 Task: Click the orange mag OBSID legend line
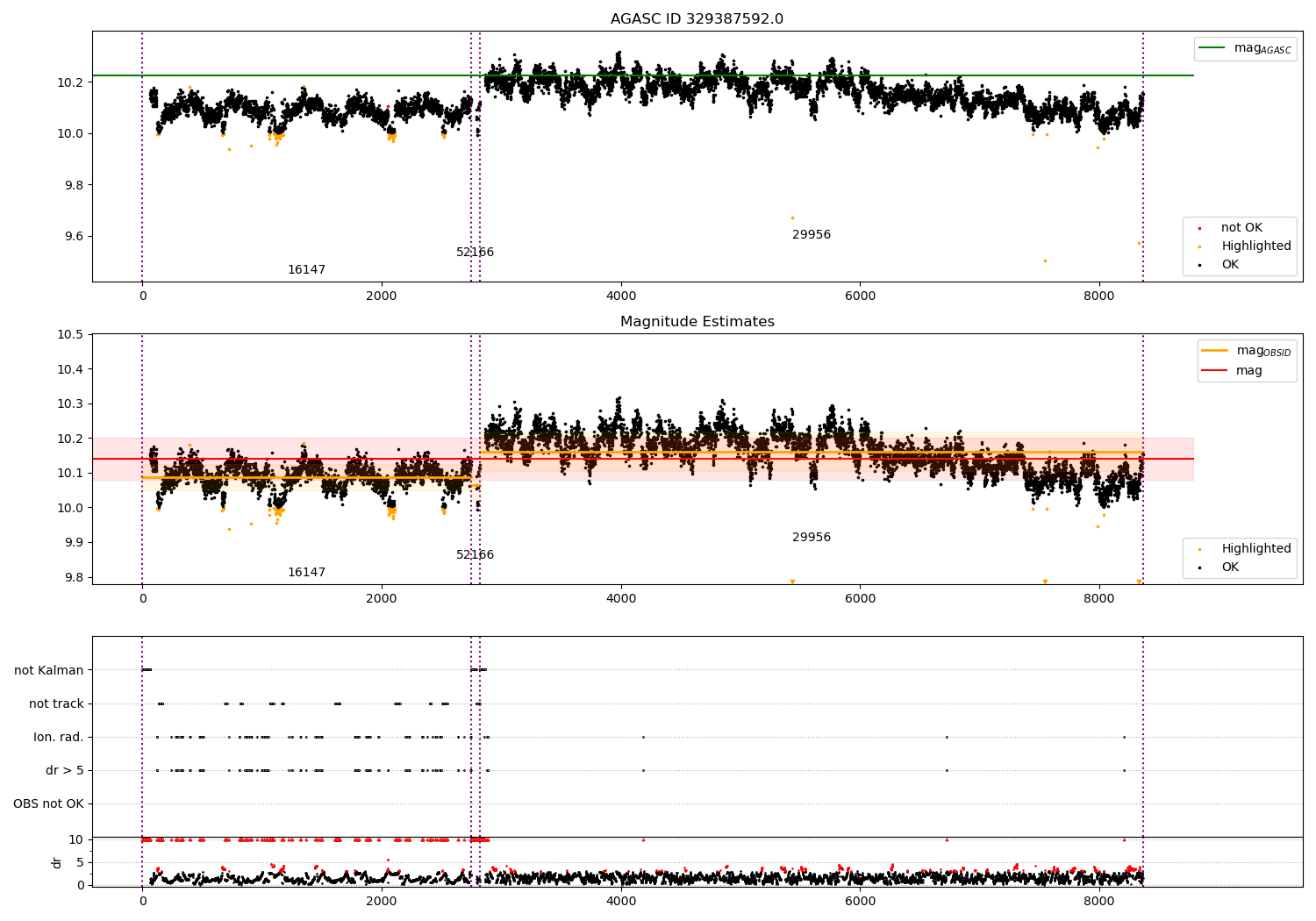[x=1215, y=351]
